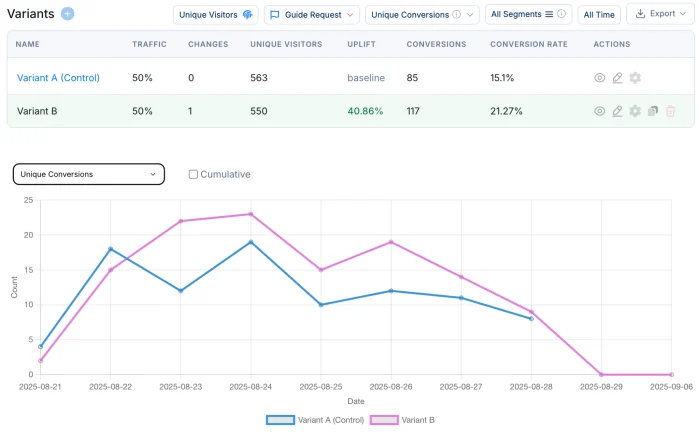Click the NAME column header
Image resolution: width=699 pixels, height=434 pixels.
[28, 44]
